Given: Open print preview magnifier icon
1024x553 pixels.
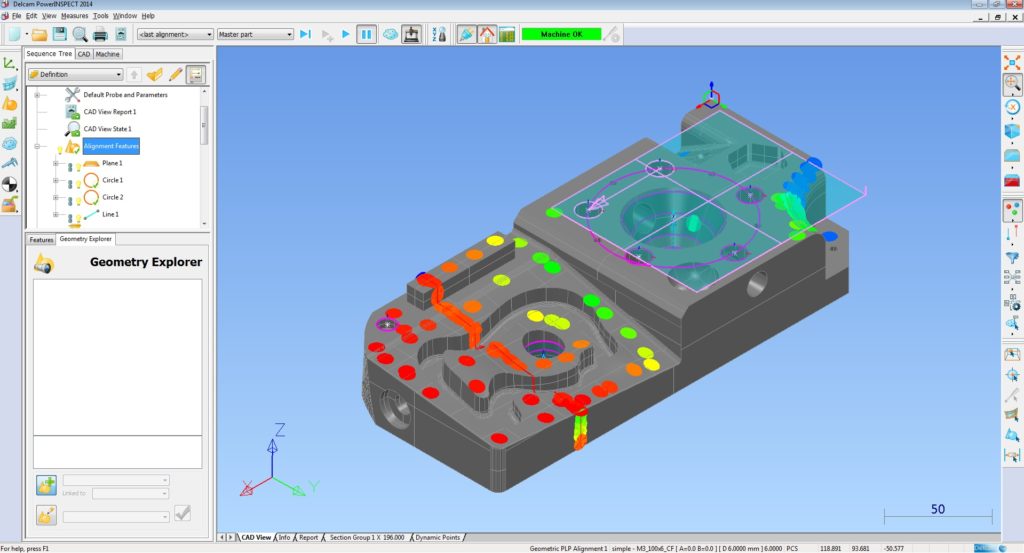Looking at the screenshot, I should [80, 34].
